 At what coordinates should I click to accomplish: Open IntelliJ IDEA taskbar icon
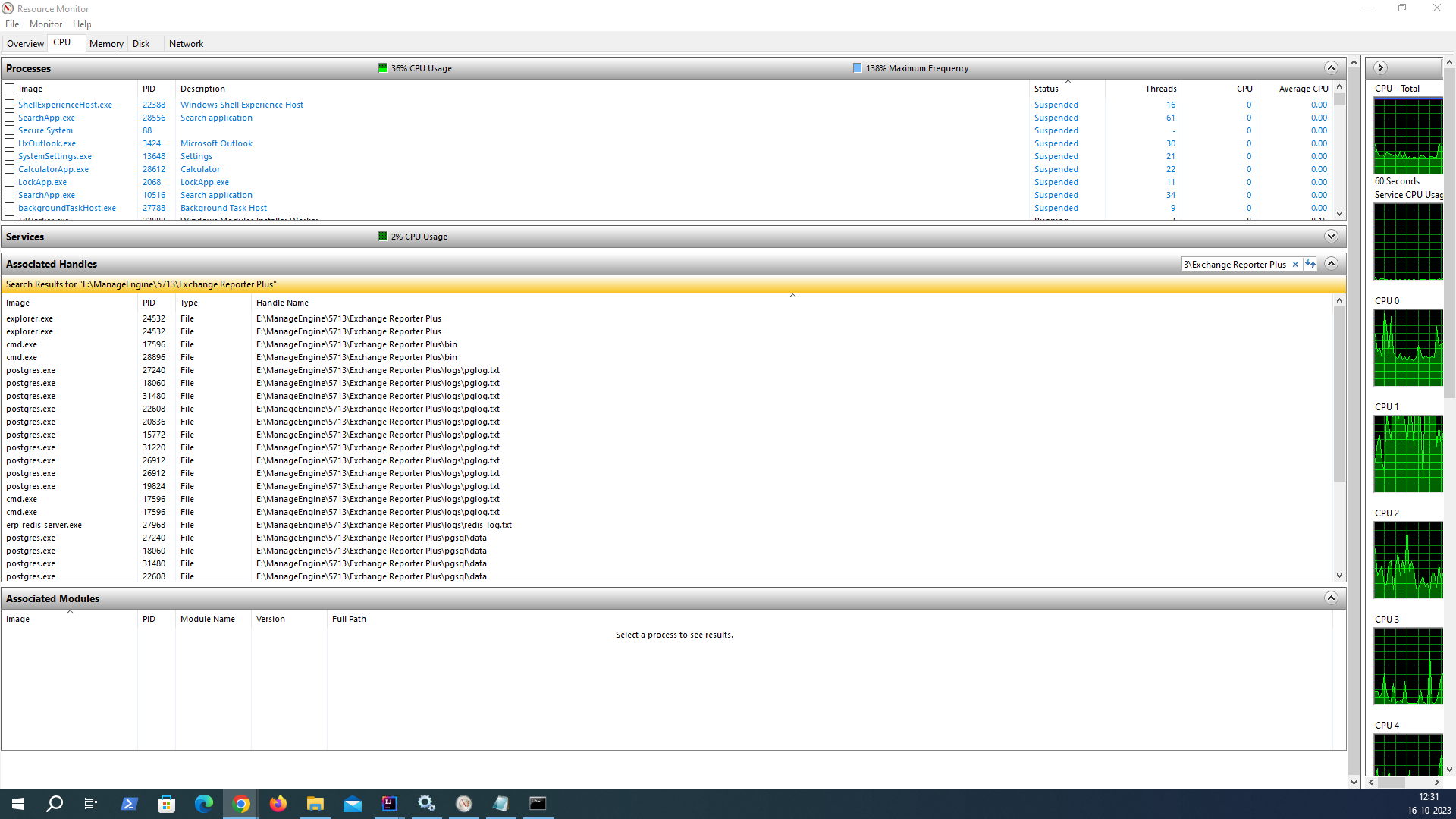click(389, 804)
